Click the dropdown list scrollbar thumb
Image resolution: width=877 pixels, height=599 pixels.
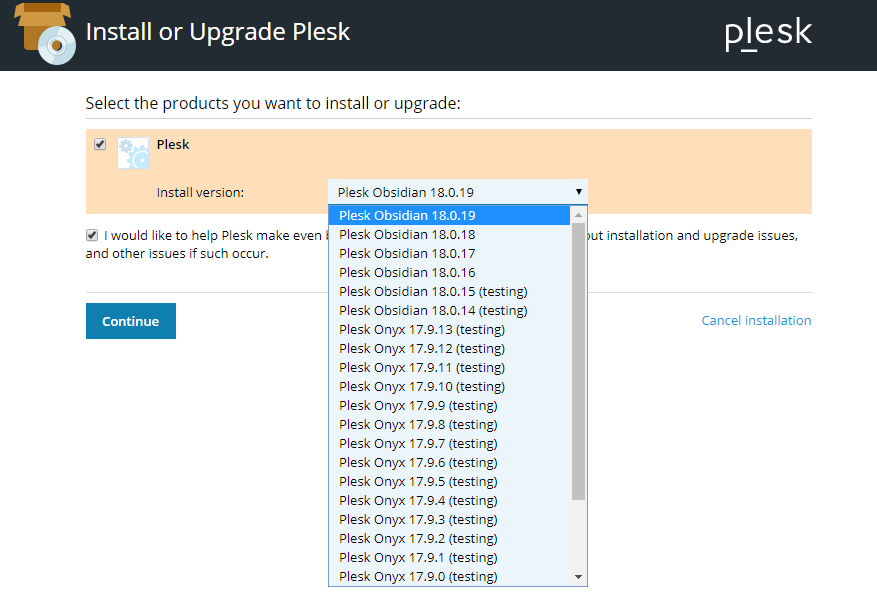(x=578, y=360)
